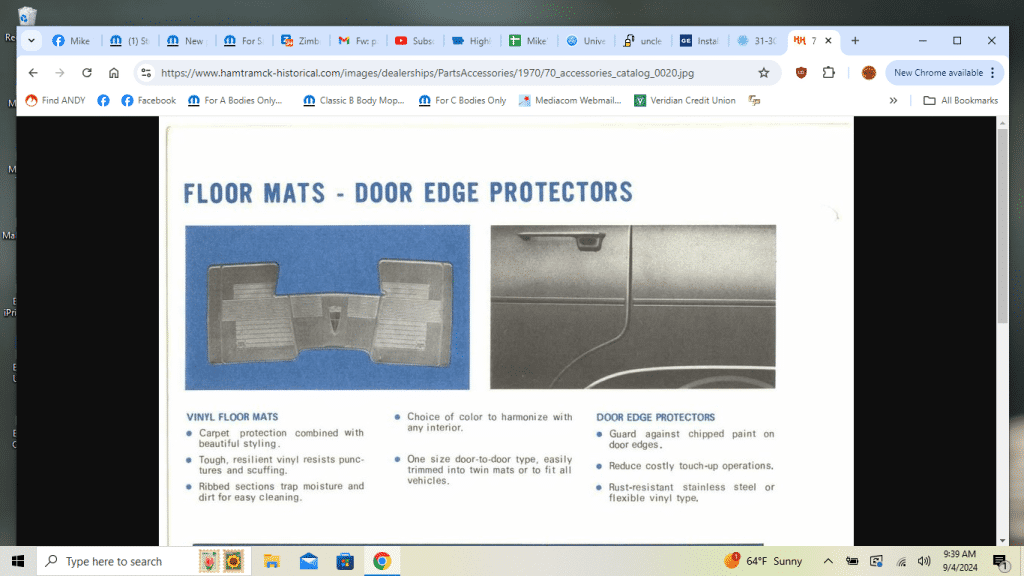The width and height of the screenshot is (1024, 576).
Task: Open File Explorer from the taskbar
Action: tap(271, 561)
